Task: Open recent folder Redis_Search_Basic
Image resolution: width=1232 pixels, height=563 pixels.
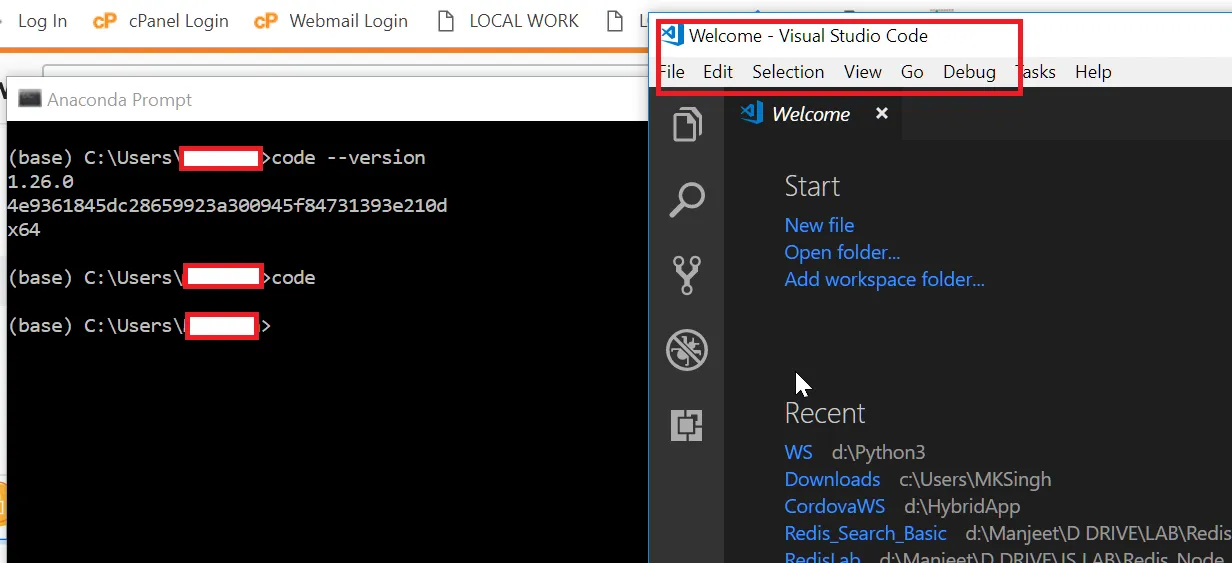Action: pos(865,533)
